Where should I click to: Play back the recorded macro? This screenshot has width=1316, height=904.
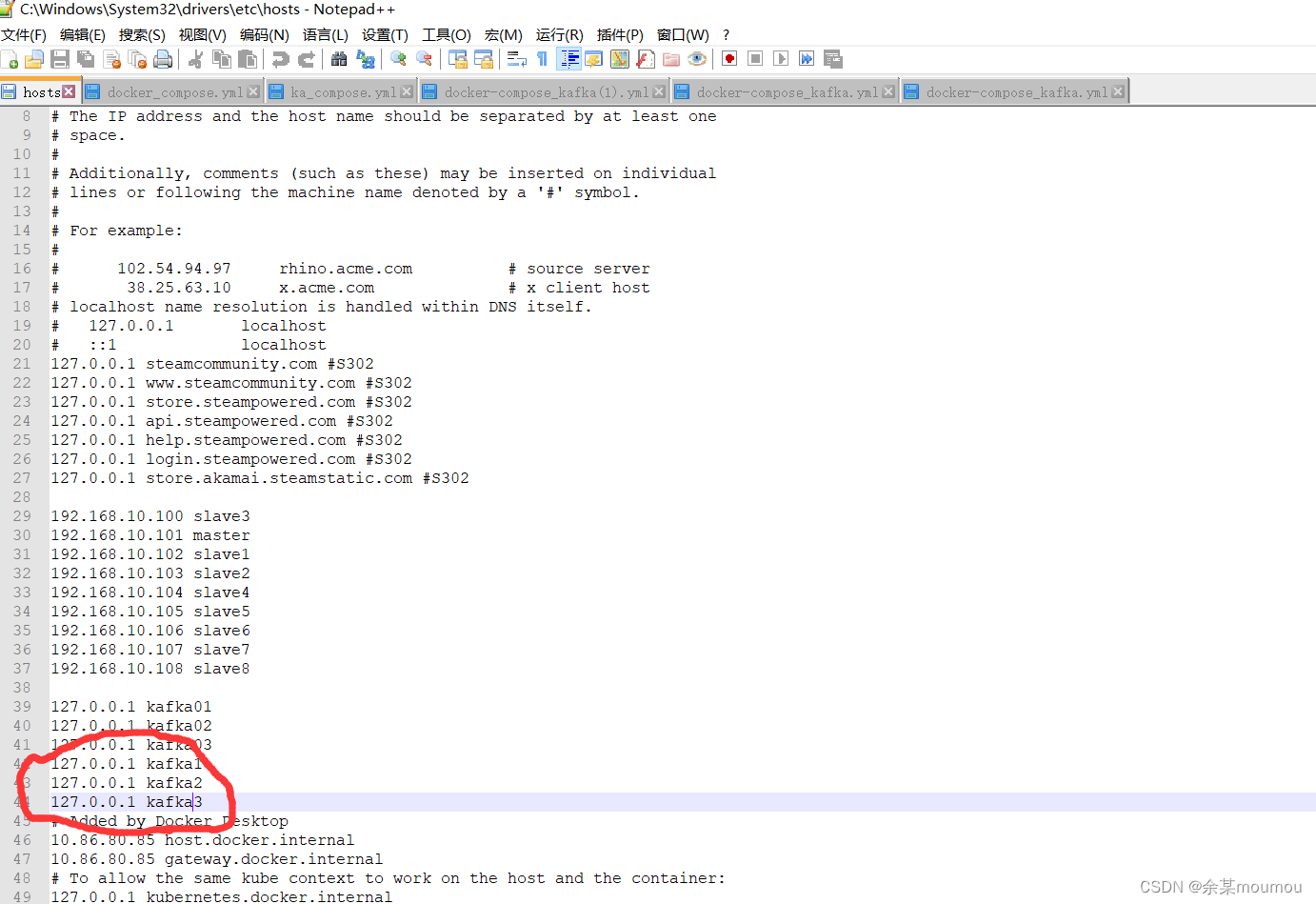[x=781, y=59]
